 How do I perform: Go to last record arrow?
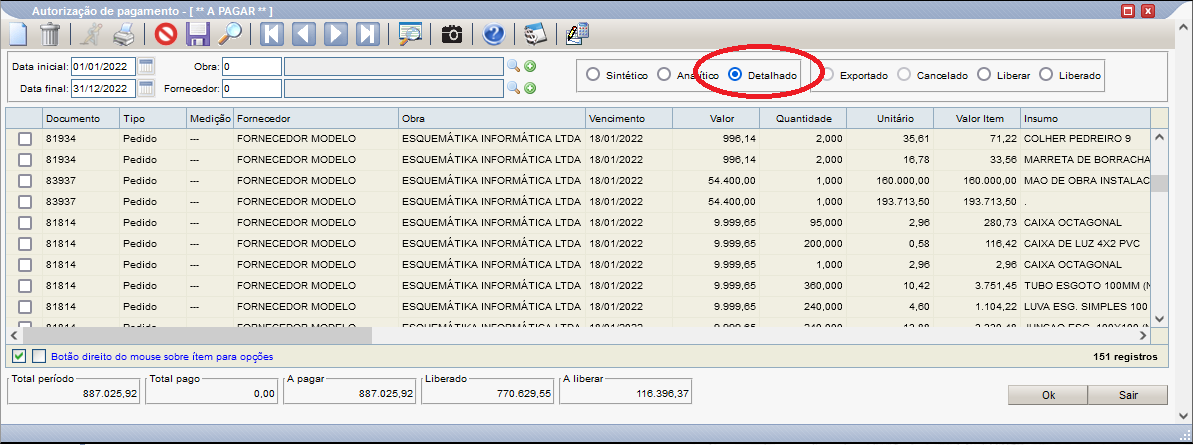tap(367, 34)
